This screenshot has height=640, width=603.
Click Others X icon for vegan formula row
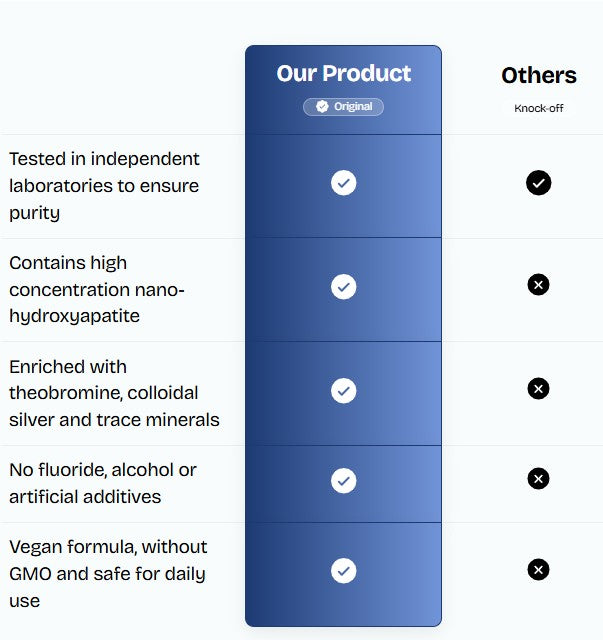(x=538, y=570)
